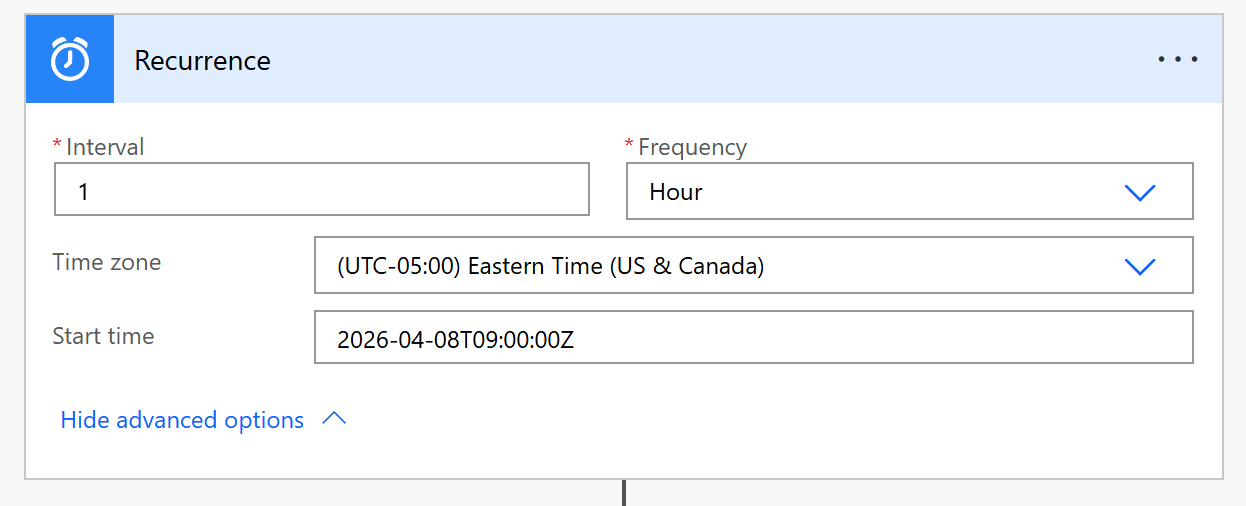Click the Frequency field label
Viewport: 1246px width, 506px height.
pyautogui.click(x=692, y=147)
